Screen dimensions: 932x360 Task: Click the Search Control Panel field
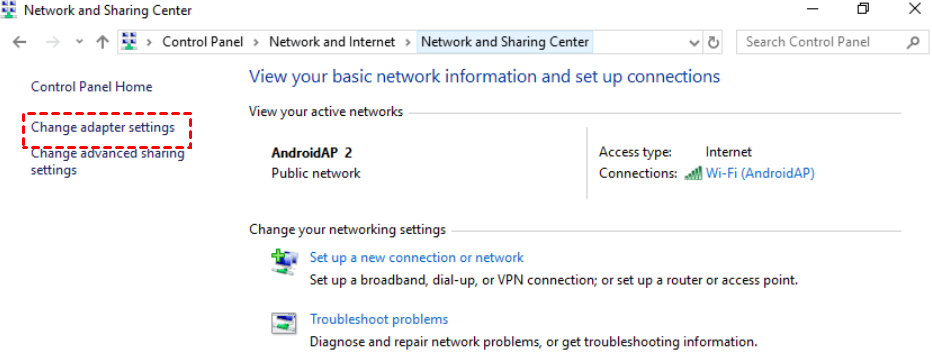pos(823,42)
